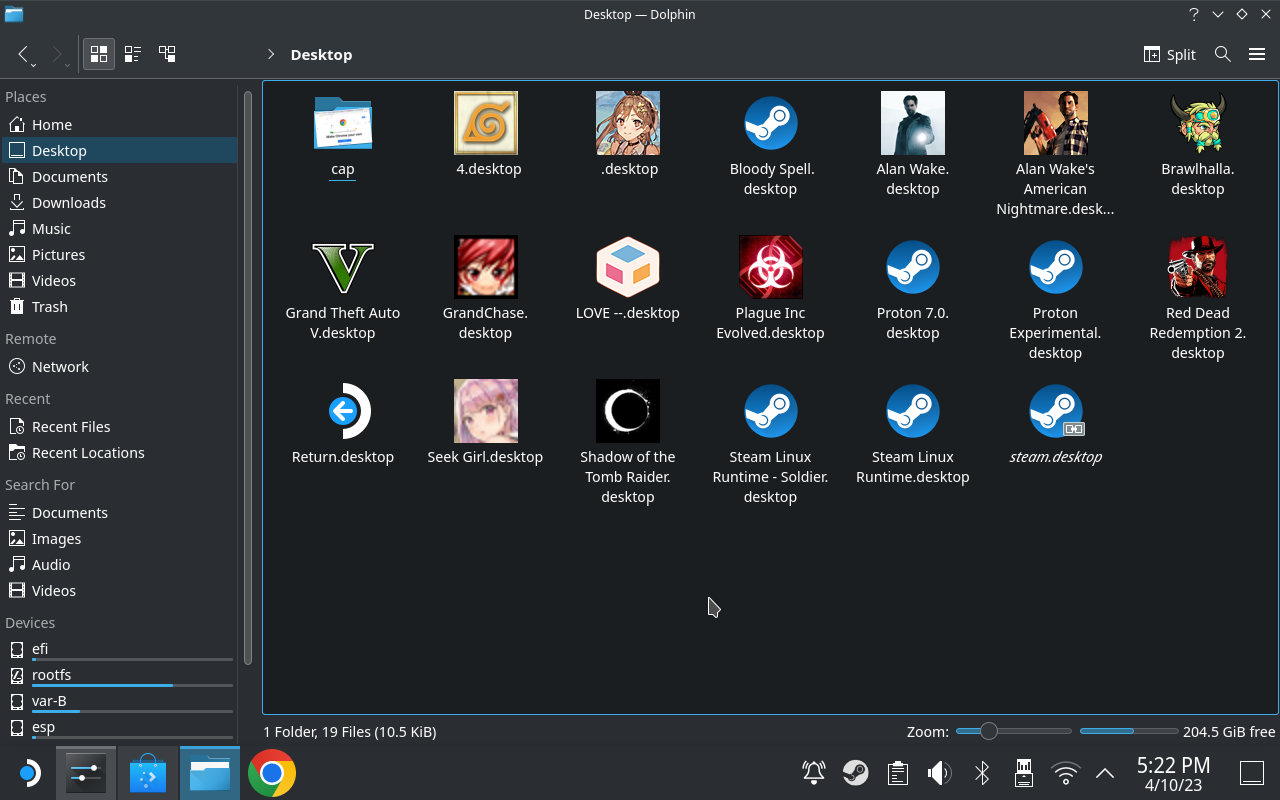Click the free space capacity bar
The image size is (1280, 800).
pyautogui.click(x=1129, y=731)
